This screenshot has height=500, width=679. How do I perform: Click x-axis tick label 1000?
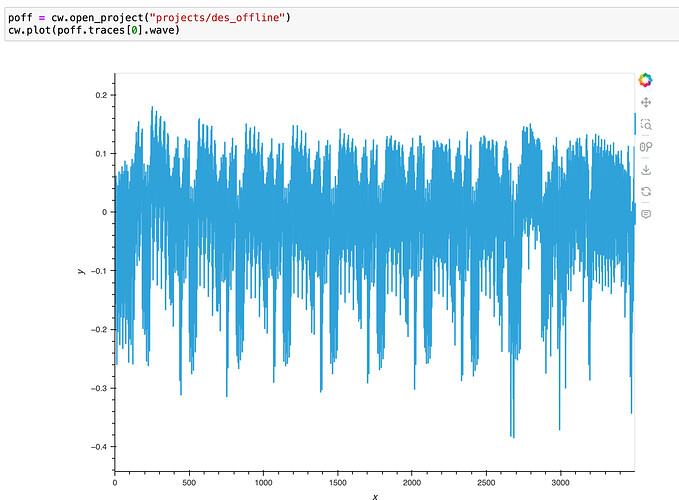click(x=263, y=483)
